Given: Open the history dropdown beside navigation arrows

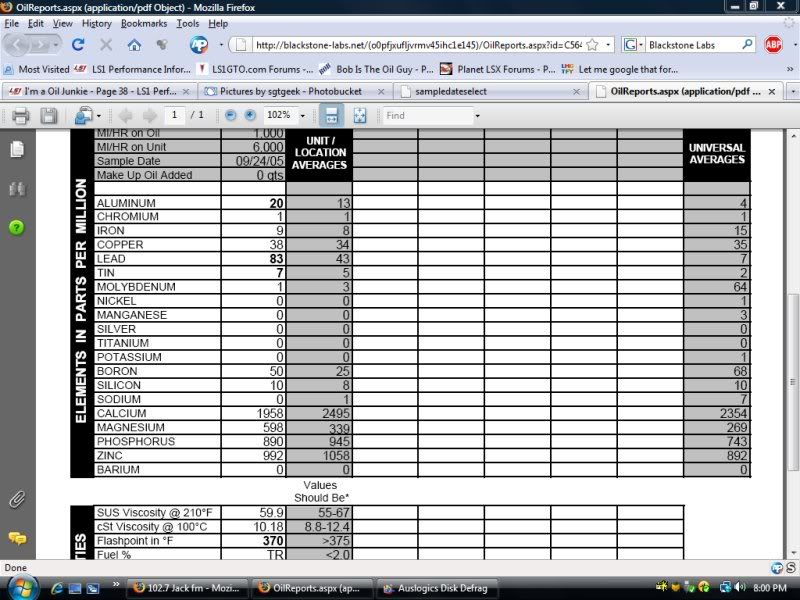Looking at the screenshot, I should 56,45.
